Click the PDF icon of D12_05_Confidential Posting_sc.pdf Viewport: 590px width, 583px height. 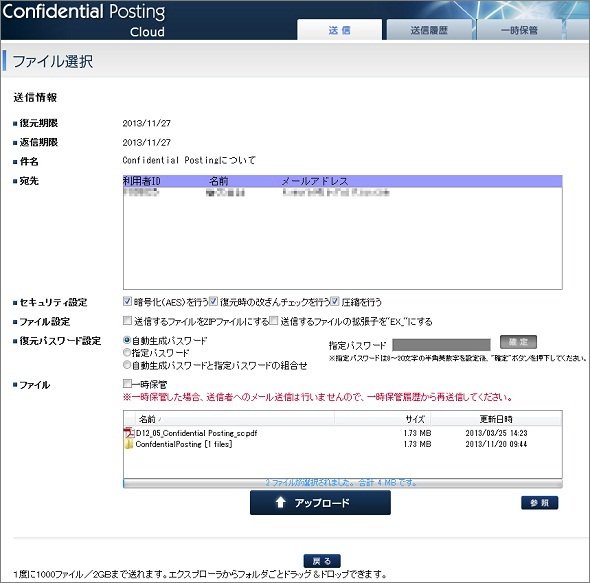129,433
